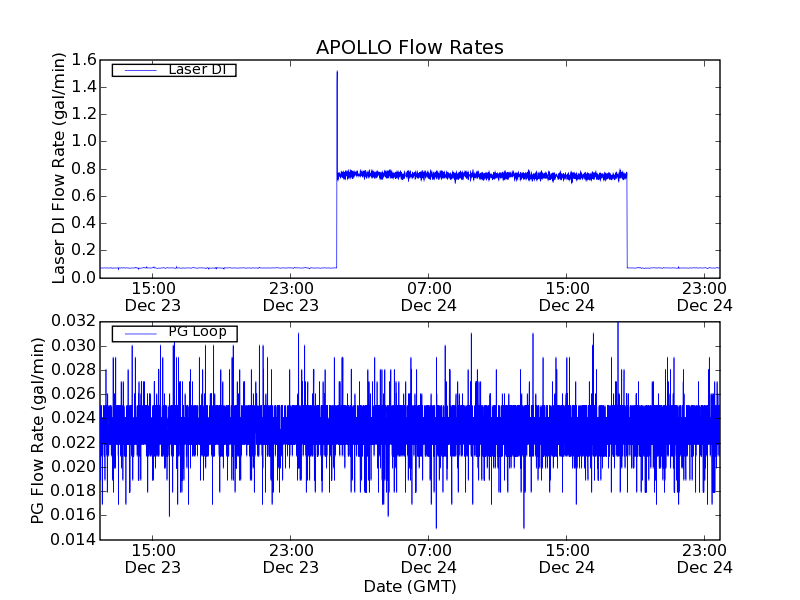
Task: Select the PG Loop legend entry
Action: (174, 333)
